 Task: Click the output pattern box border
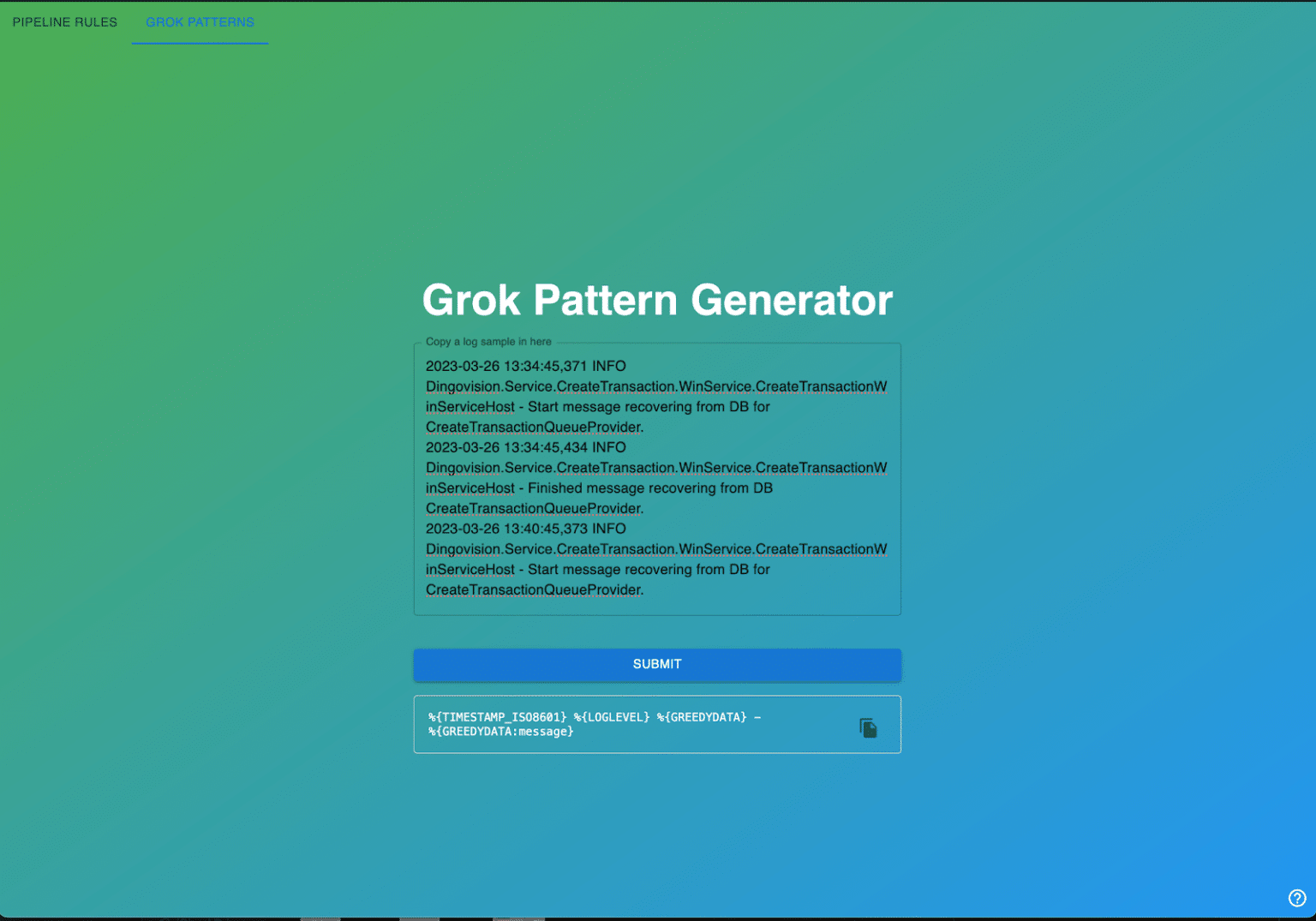point(656,697)
